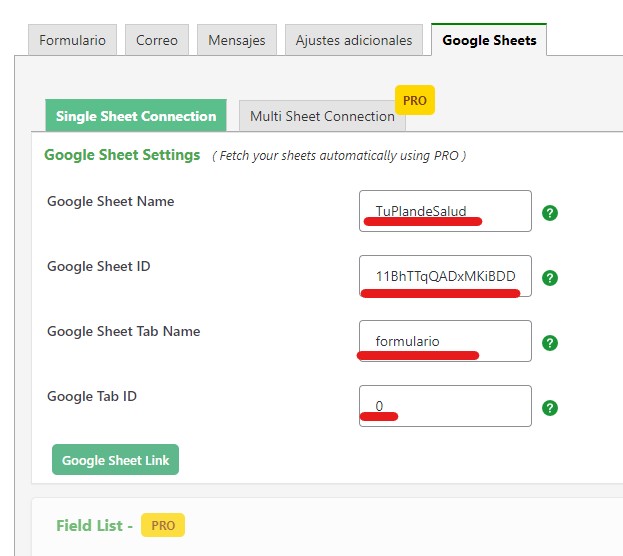Click the Google Sheet Settings heading
623x556 pixels.
tap(122, 155)
